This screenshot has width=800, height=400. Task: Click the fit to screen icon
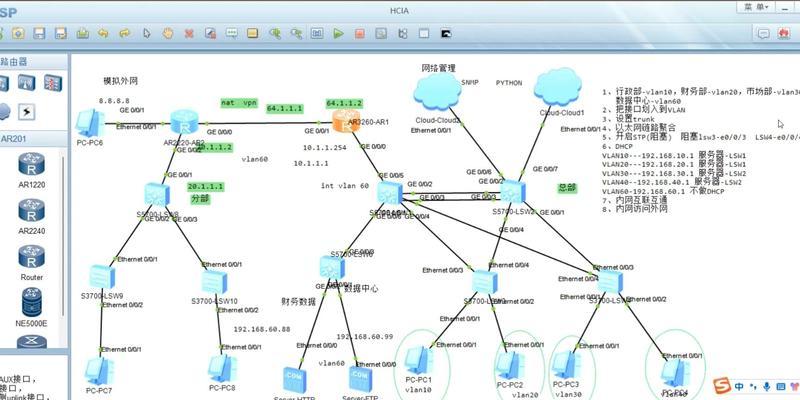pyautogui.click(x=317, y=34)
